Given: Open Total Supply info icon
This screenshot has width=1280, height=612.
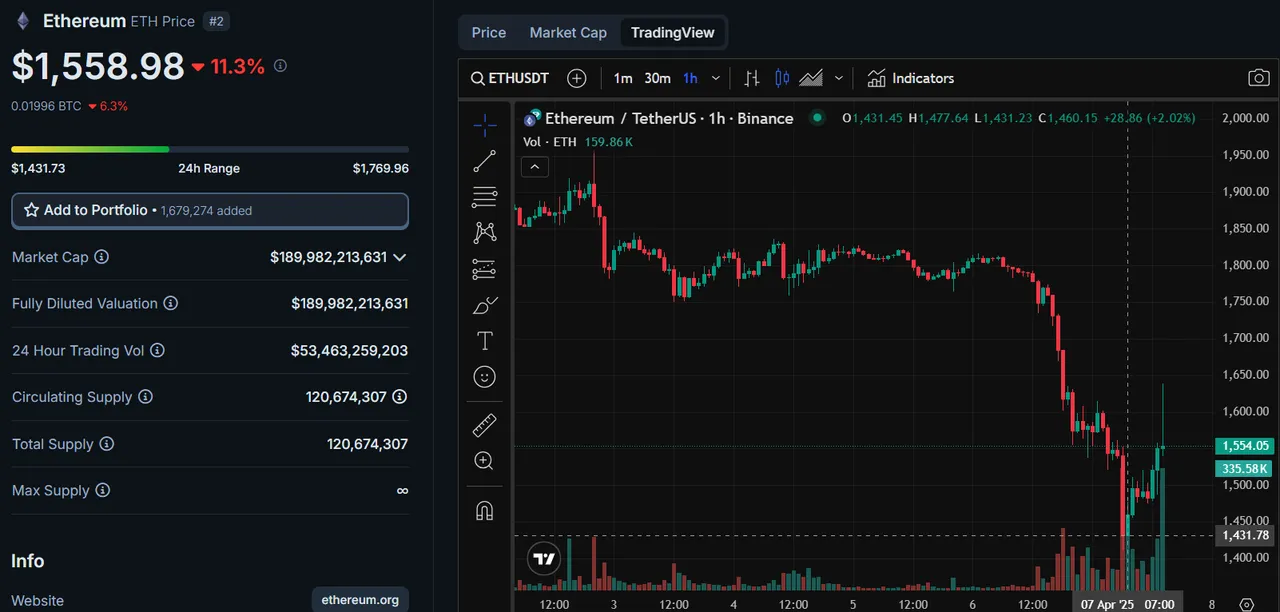Looking at the screenshot, I should (x=106, y=444).
